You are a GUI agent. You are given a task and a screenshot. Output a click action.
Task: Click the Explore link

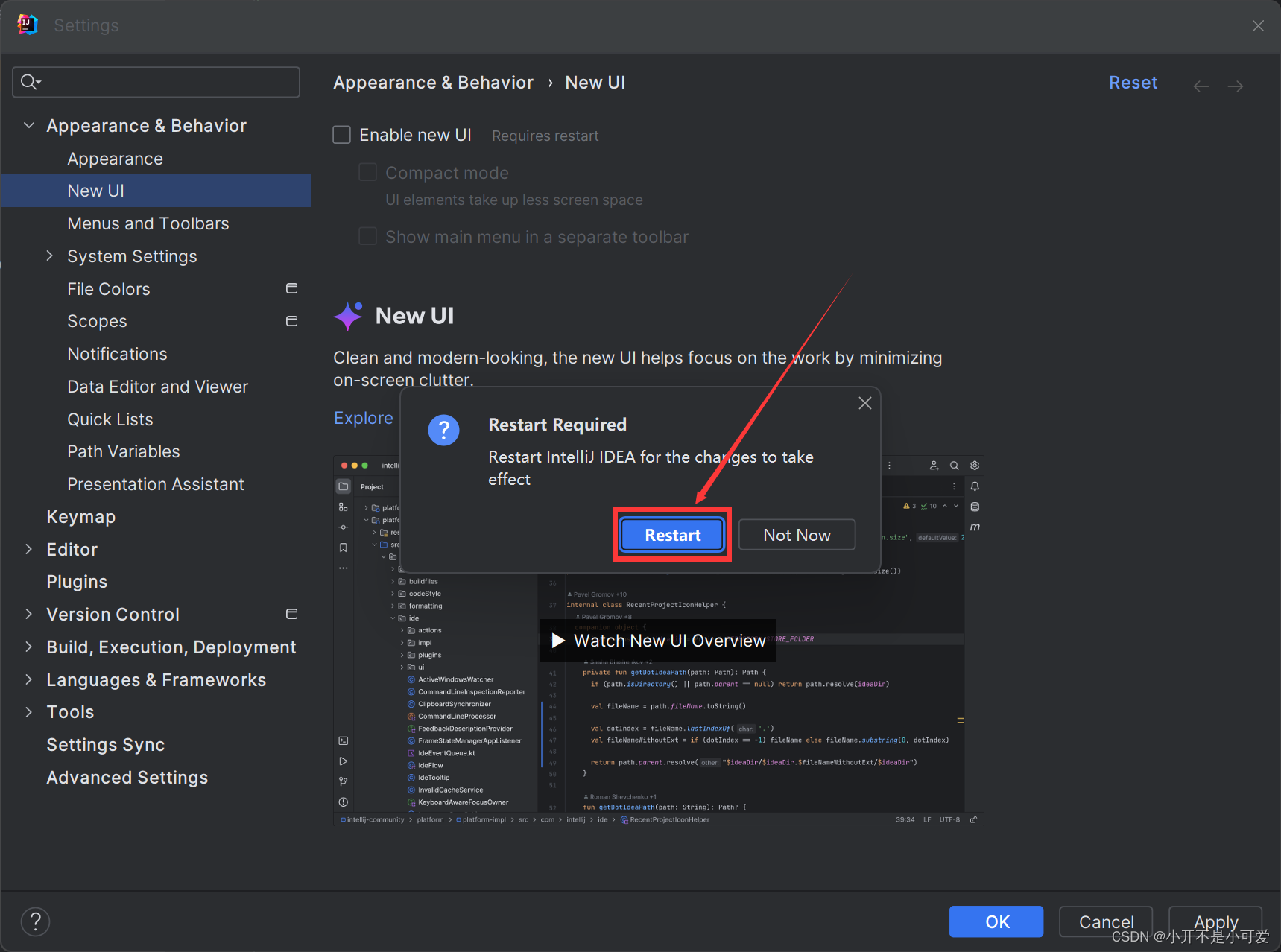click(x=363, y=418)
